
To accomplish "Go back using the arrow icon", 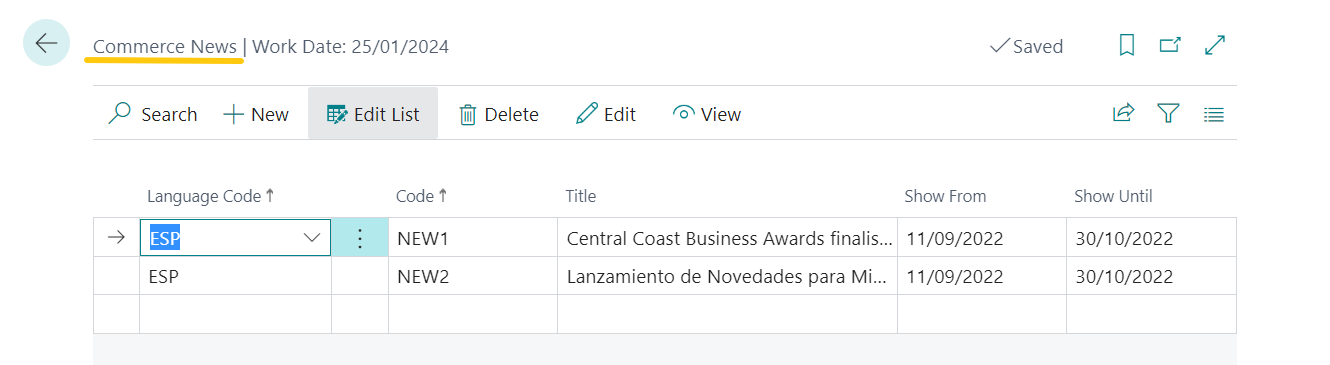I will click(46, 43).
